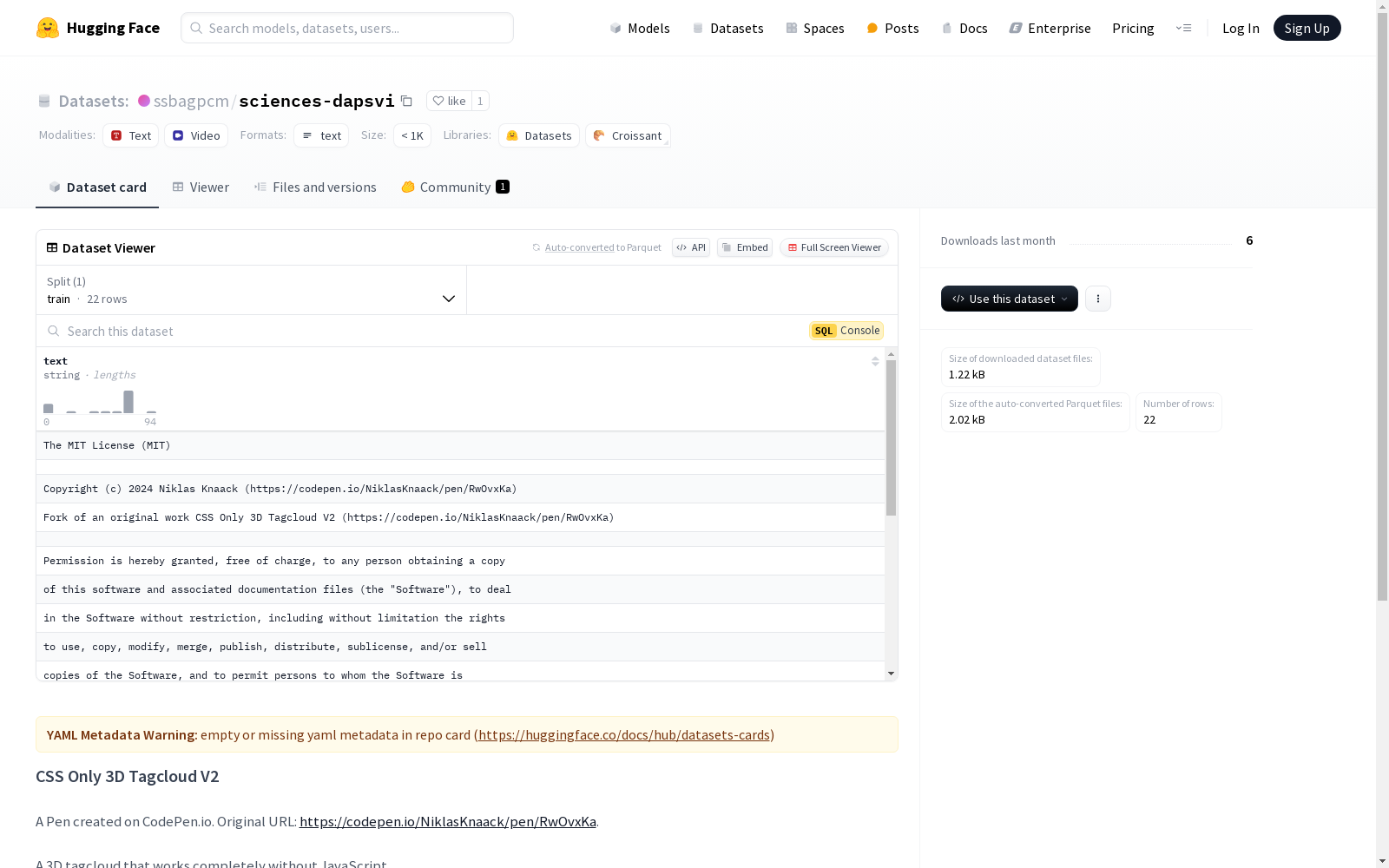Click the Log In link
Screen dimensions: 1389x868
pos(1241,28)
